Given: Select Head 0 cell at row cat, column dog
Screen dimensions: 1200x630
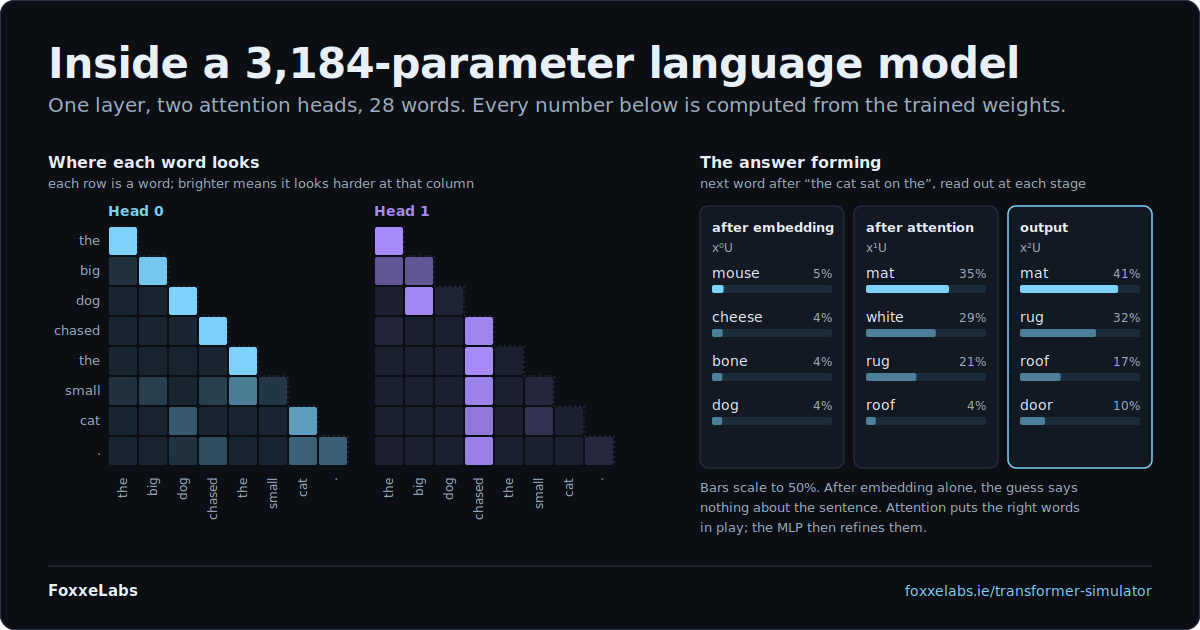Looking at the screenshot, I should pos(183,421).
